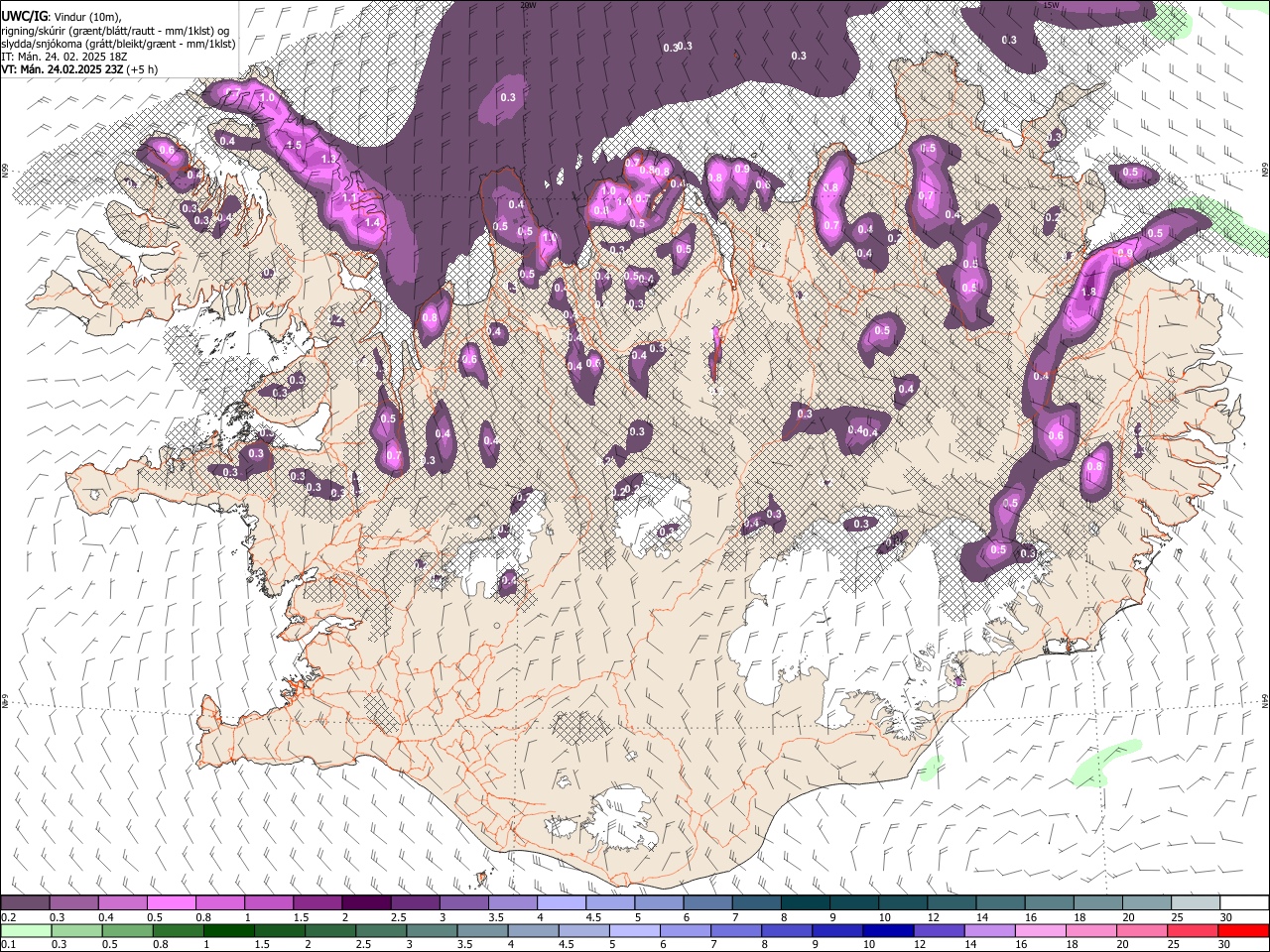Click the 'UWC/IG: Vindur (10m)' title line
The height and width of the screenshot is (952, 1270).
coord(62,16)
